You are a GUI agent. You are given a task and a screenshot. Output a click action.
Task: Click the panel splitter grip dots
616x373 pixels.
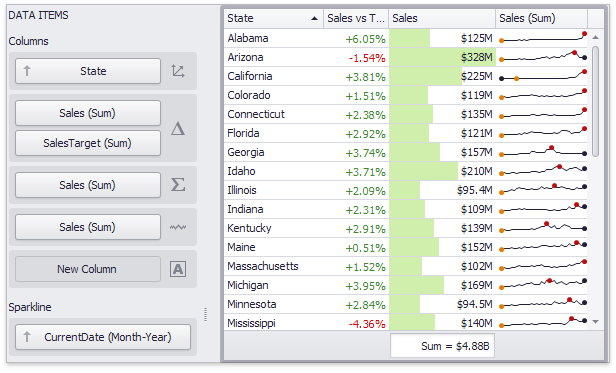[x=205, y=314]
